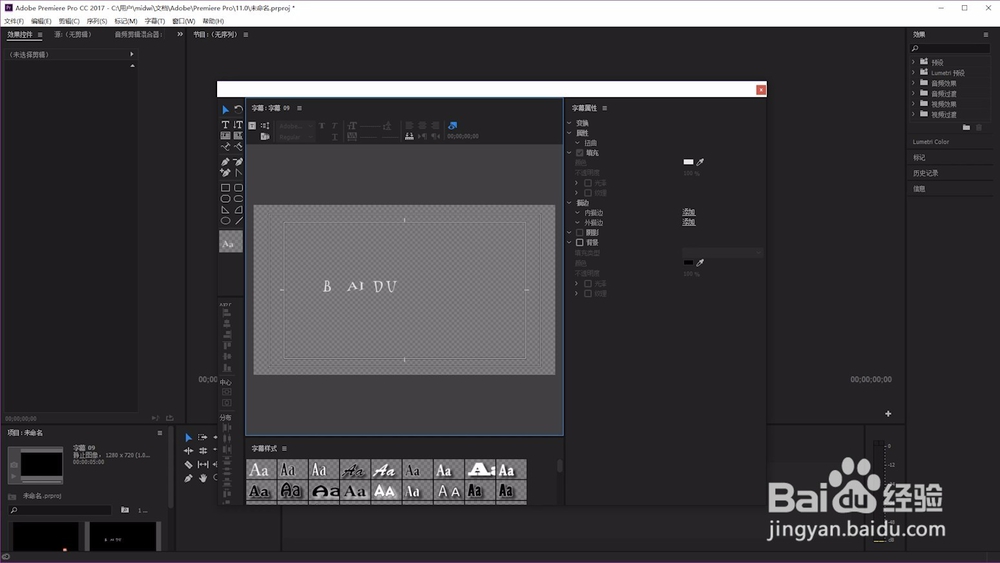Open the Edit menu

point(41,21)
